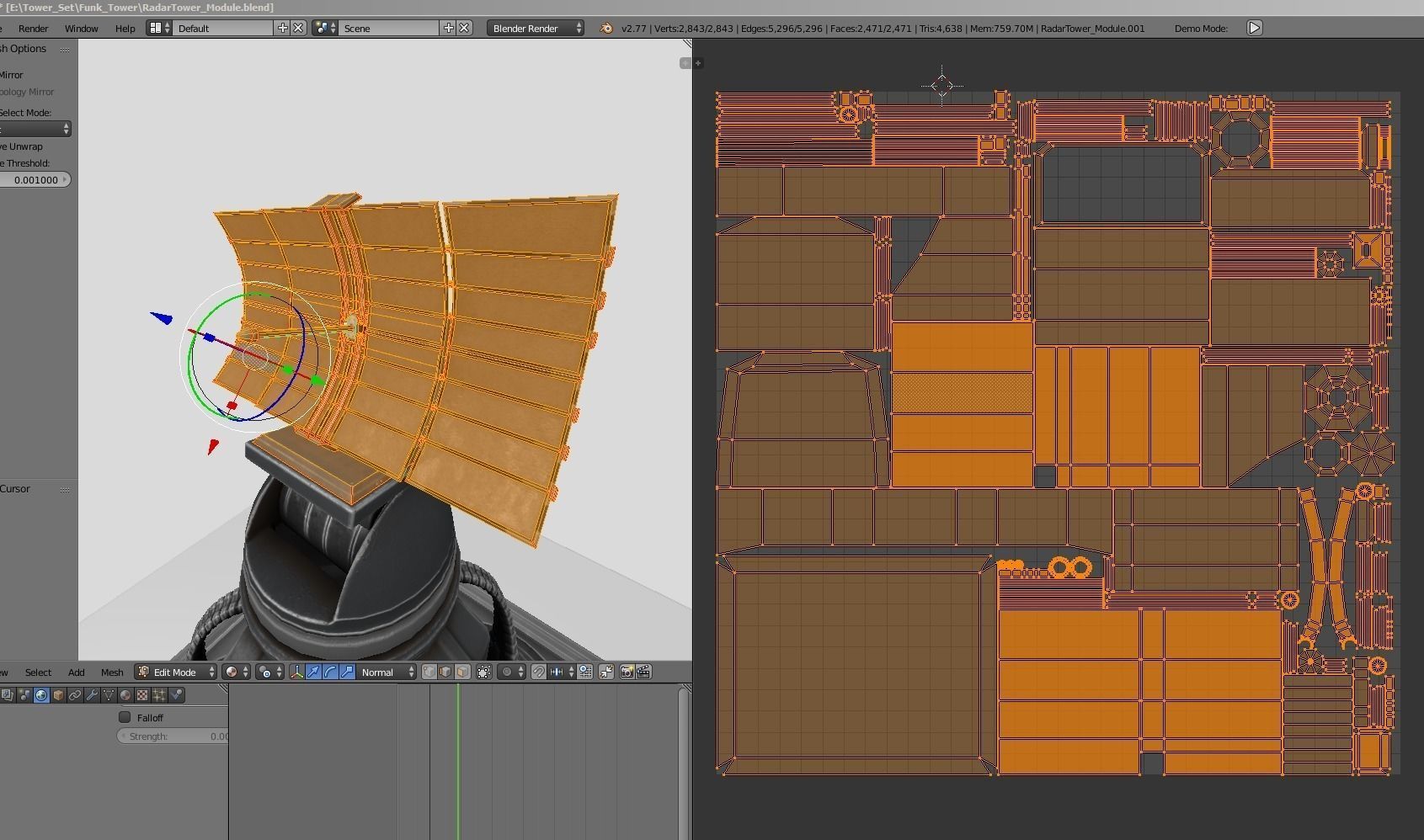
Task: Click the Scene name field
Action: click(x=390, y=28)
